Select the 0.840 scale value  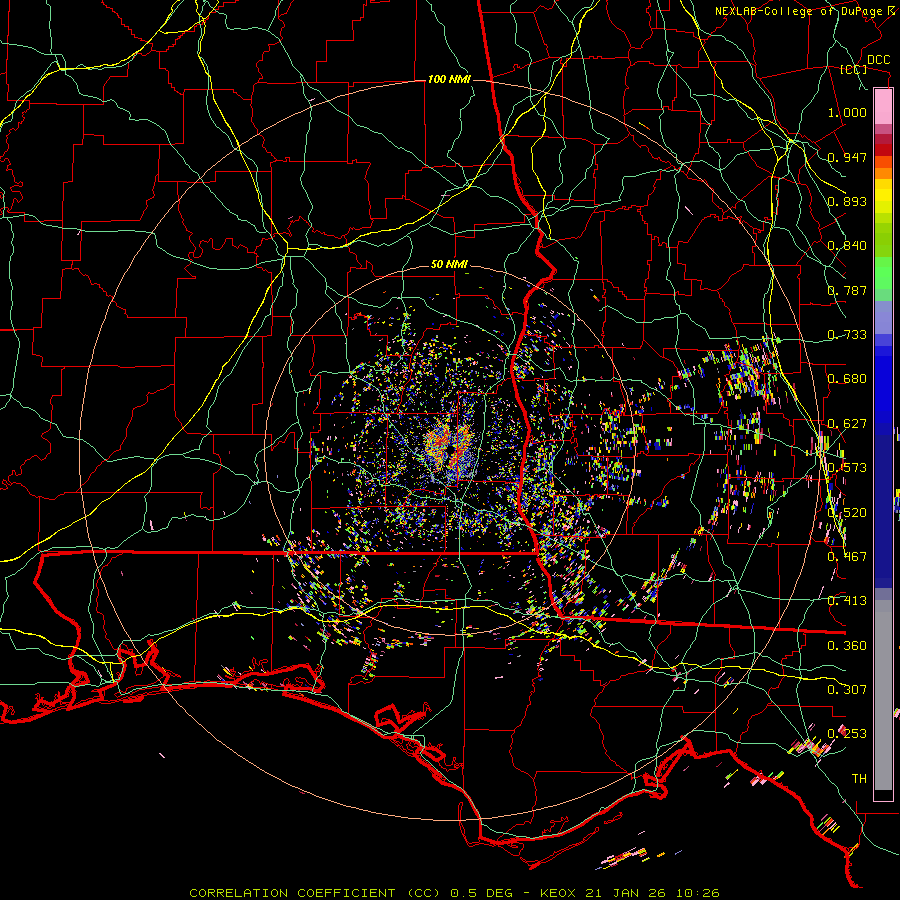[x=847, y=246]
